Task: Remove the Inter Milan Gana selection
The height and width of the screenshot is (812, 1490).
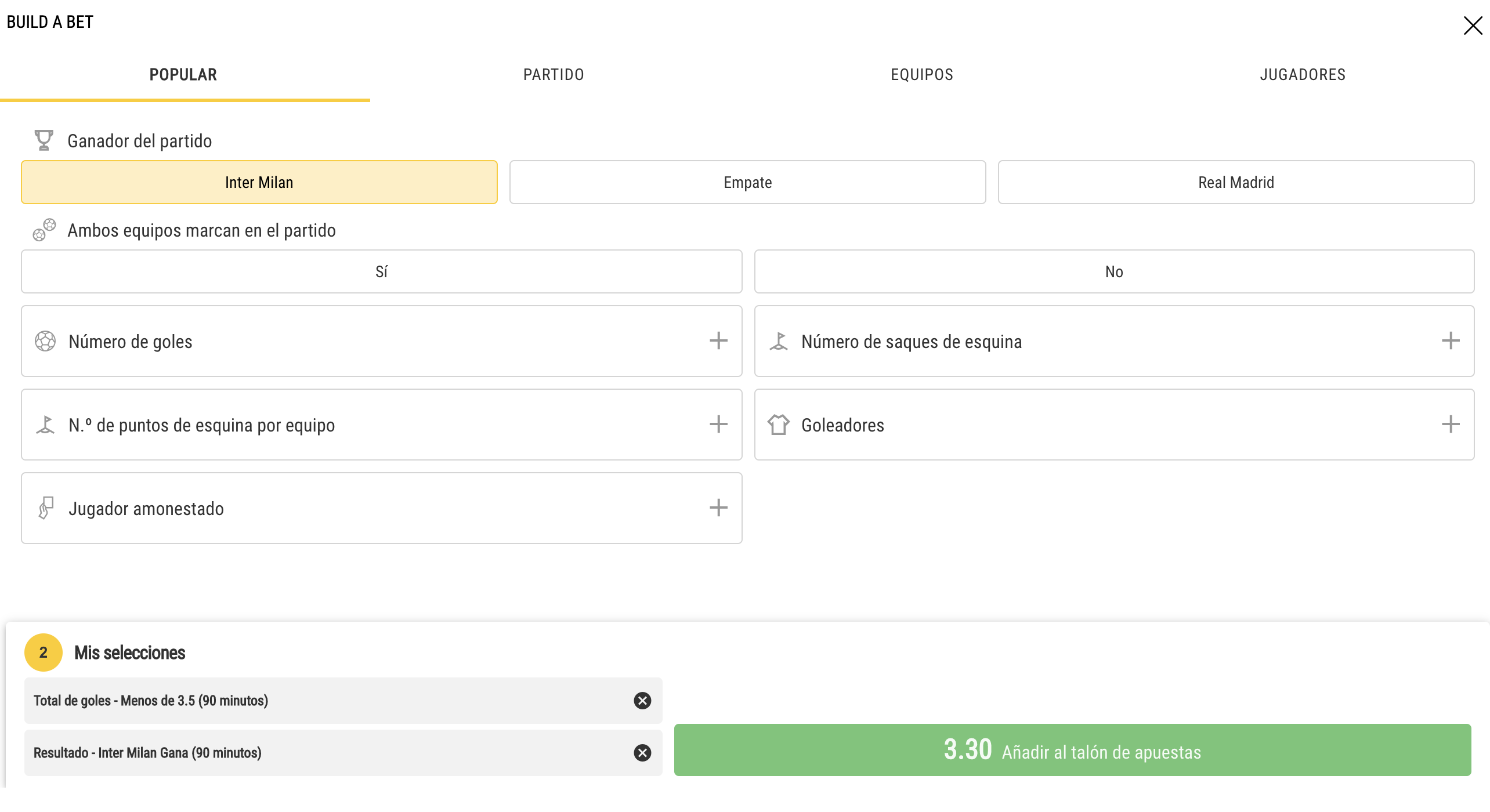Action: coord(642,753)
